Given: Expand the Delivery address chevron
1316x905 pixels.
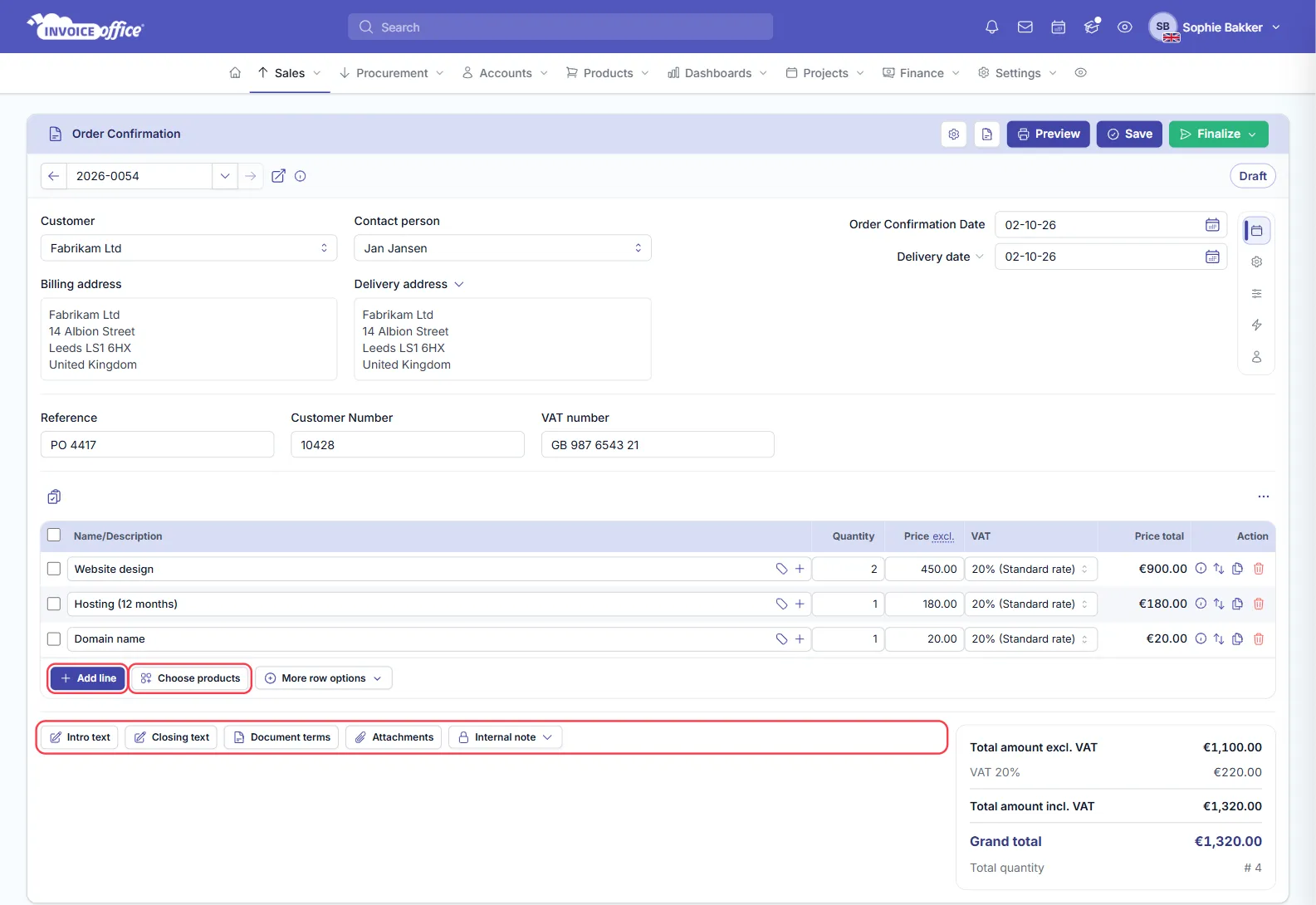Looking at the screenshot, I should pos(459,285).
